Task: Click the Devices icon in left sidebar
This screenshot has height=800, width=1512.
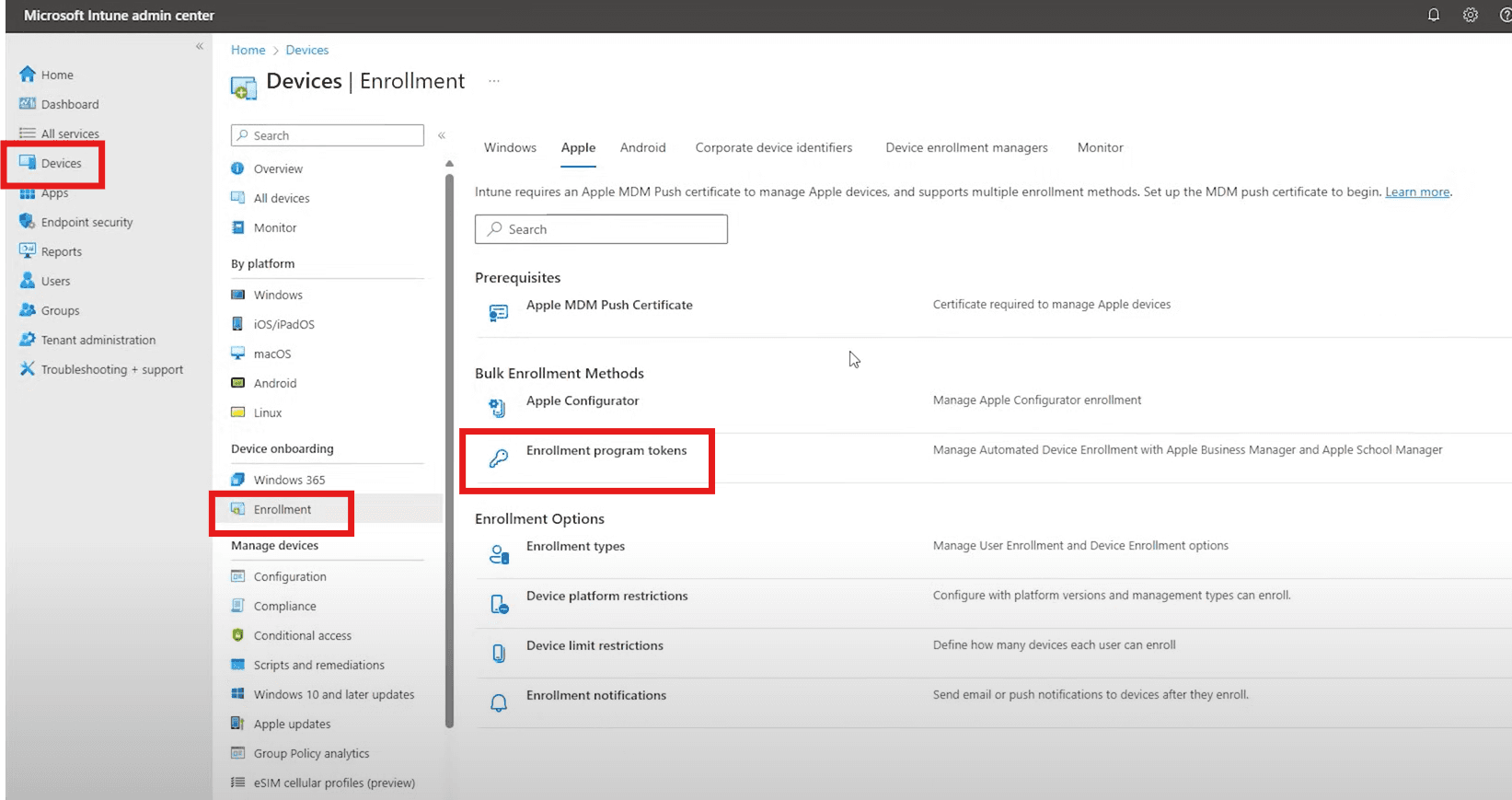Action: 28,163
